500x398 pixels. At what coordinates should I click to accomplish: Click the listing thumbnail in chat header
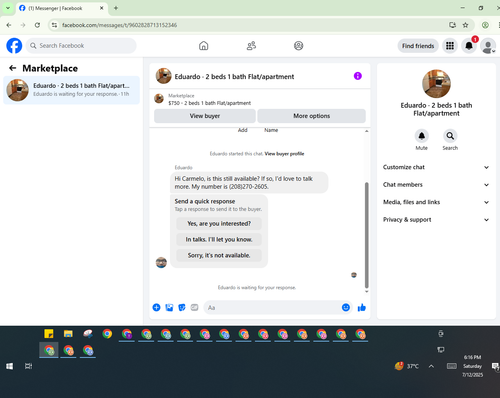(x=163, y=76)
